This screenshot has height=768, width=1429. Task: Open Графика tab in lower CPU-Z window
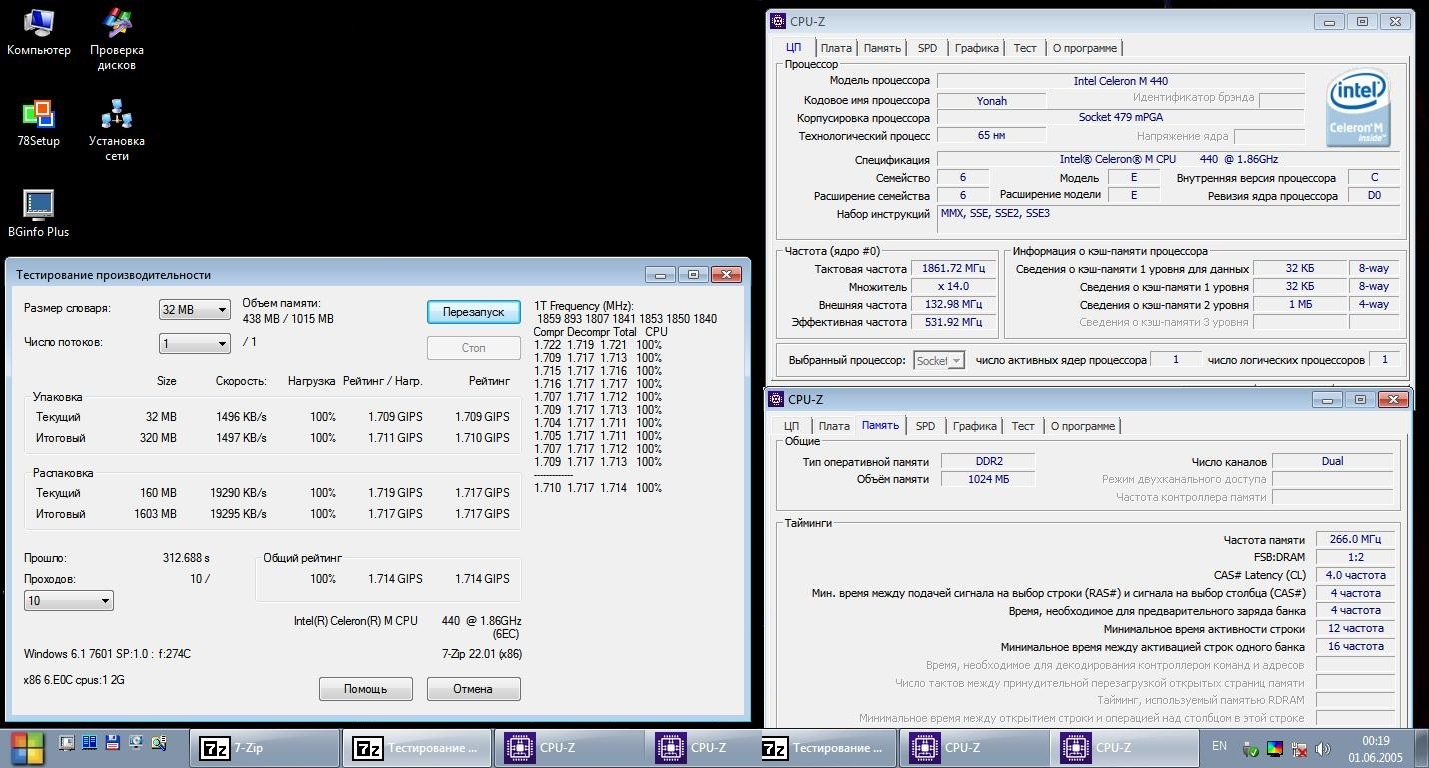click(x=975, y=426)
